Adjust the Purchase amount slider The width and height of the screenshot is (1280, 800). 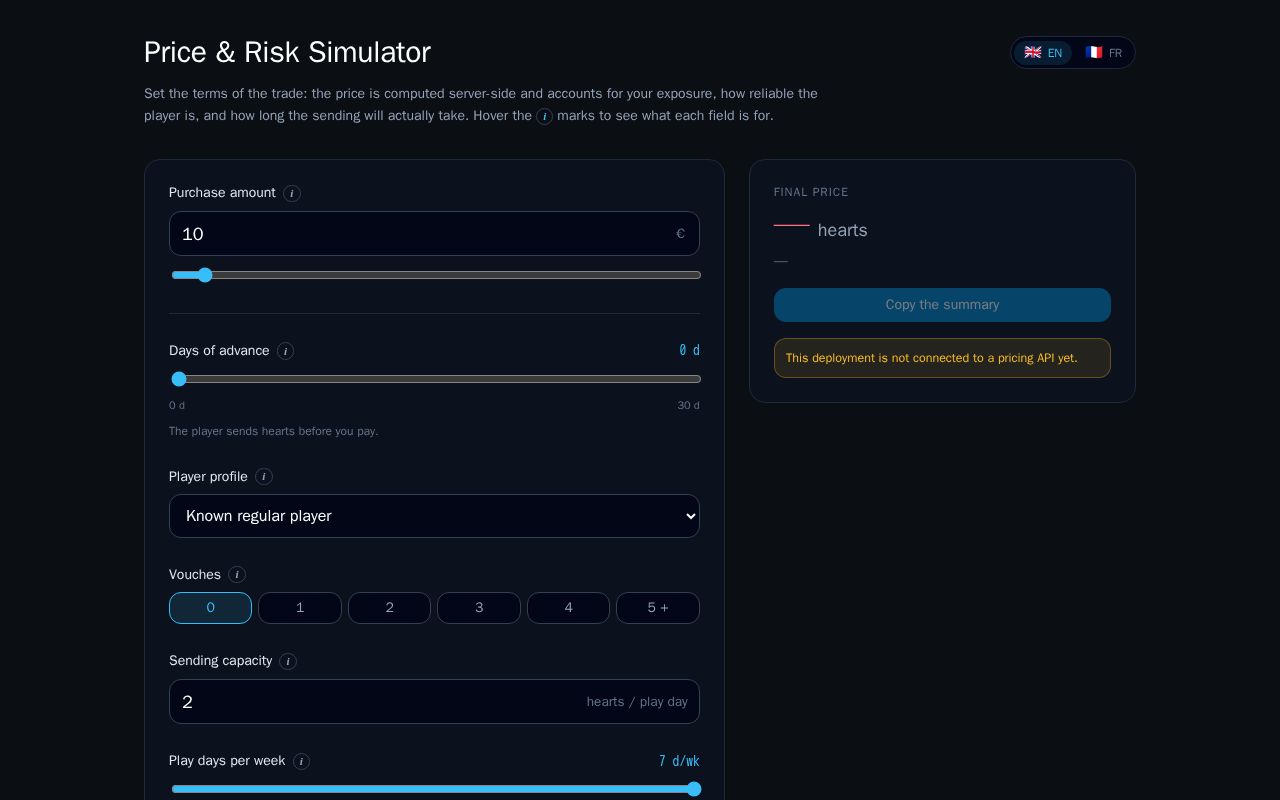pyautogui.click(x=436, y=275)
